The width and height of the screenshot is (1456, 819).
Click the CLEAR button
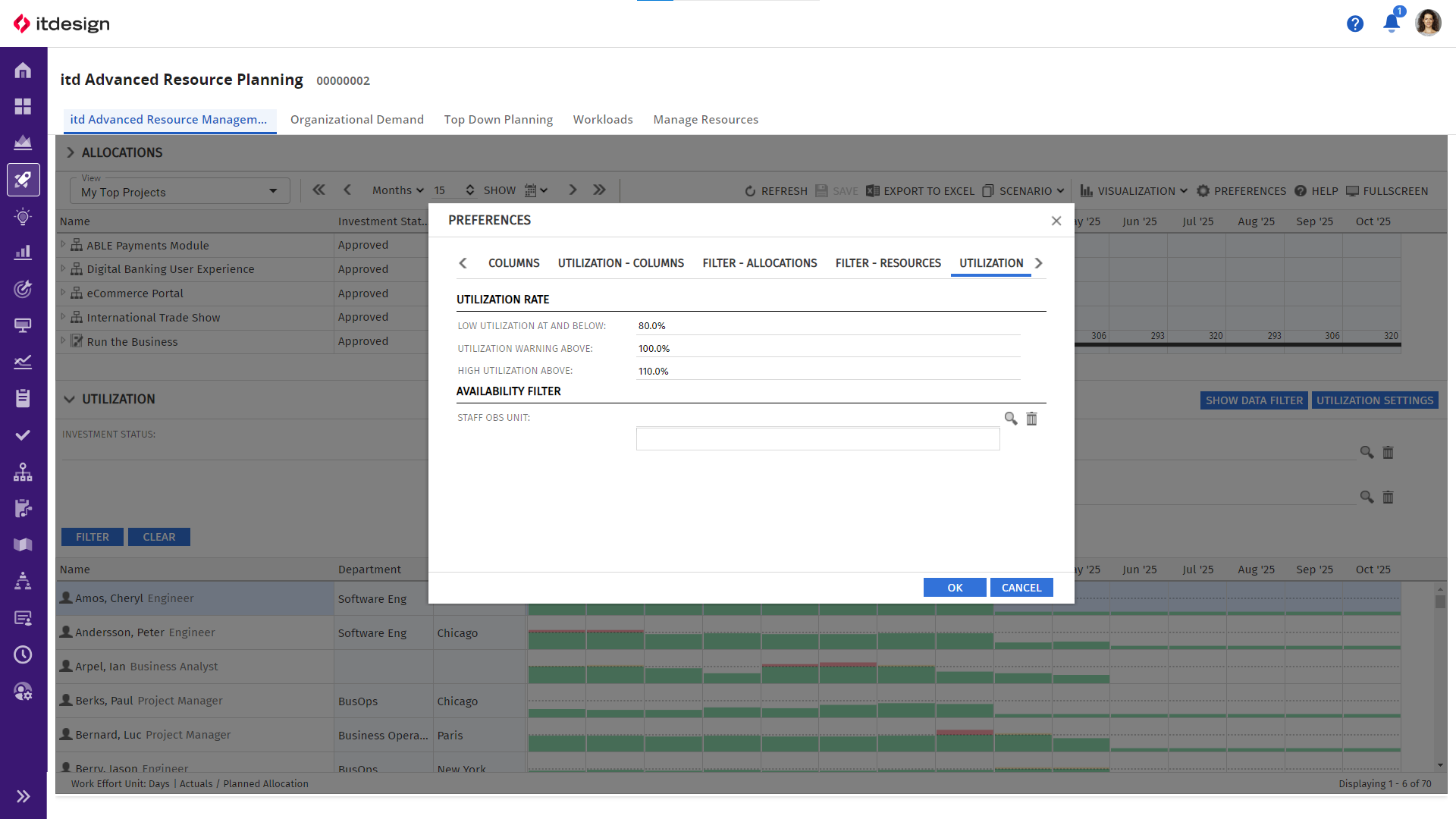coord(159,537)
